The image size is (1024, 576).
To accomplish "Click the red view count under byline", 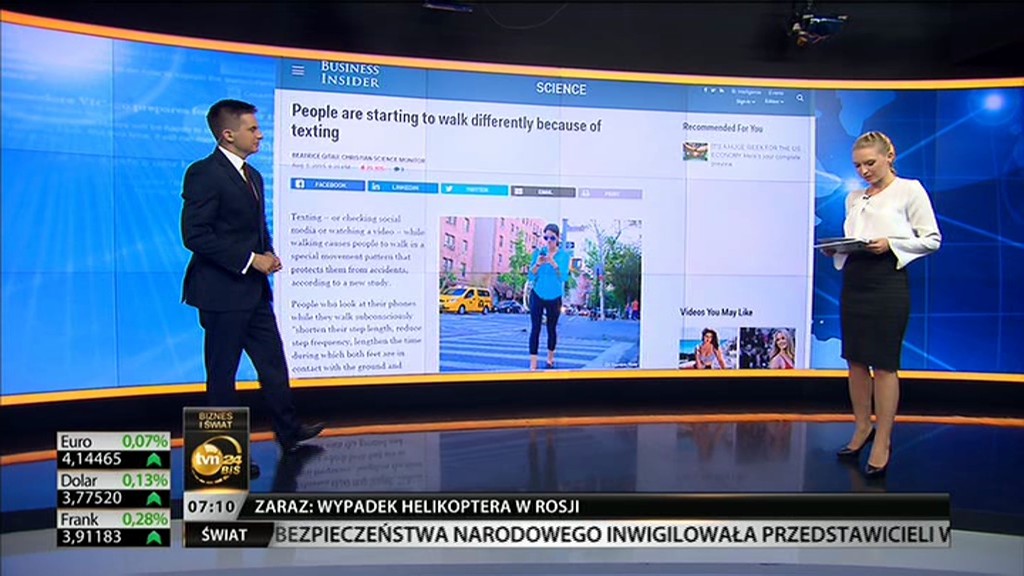I will pyautogui.click(x=374, y=168).
